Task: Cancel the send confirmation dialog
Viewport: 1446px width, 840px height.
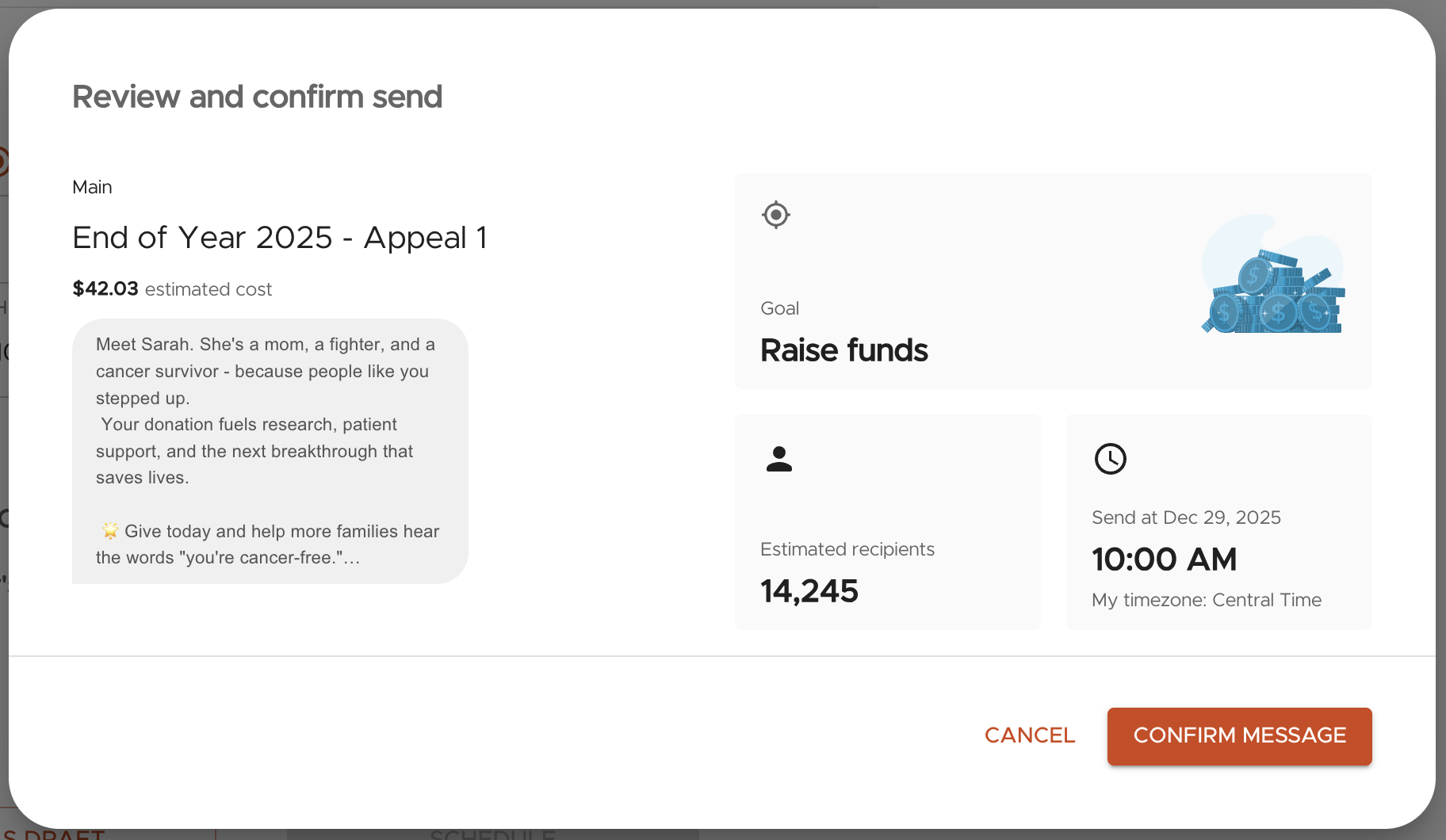Action: (x=1029, y=735)
